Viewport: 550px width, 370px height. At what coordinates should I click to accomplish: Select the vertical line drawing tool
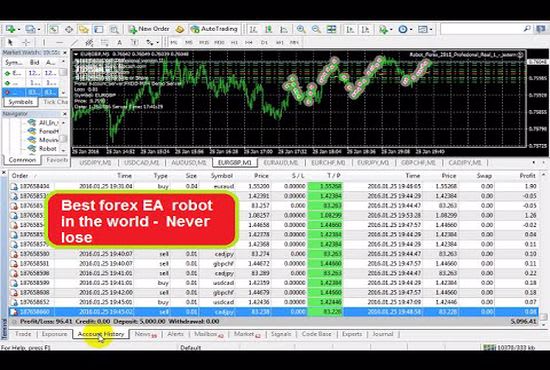(x=44, y=42)
